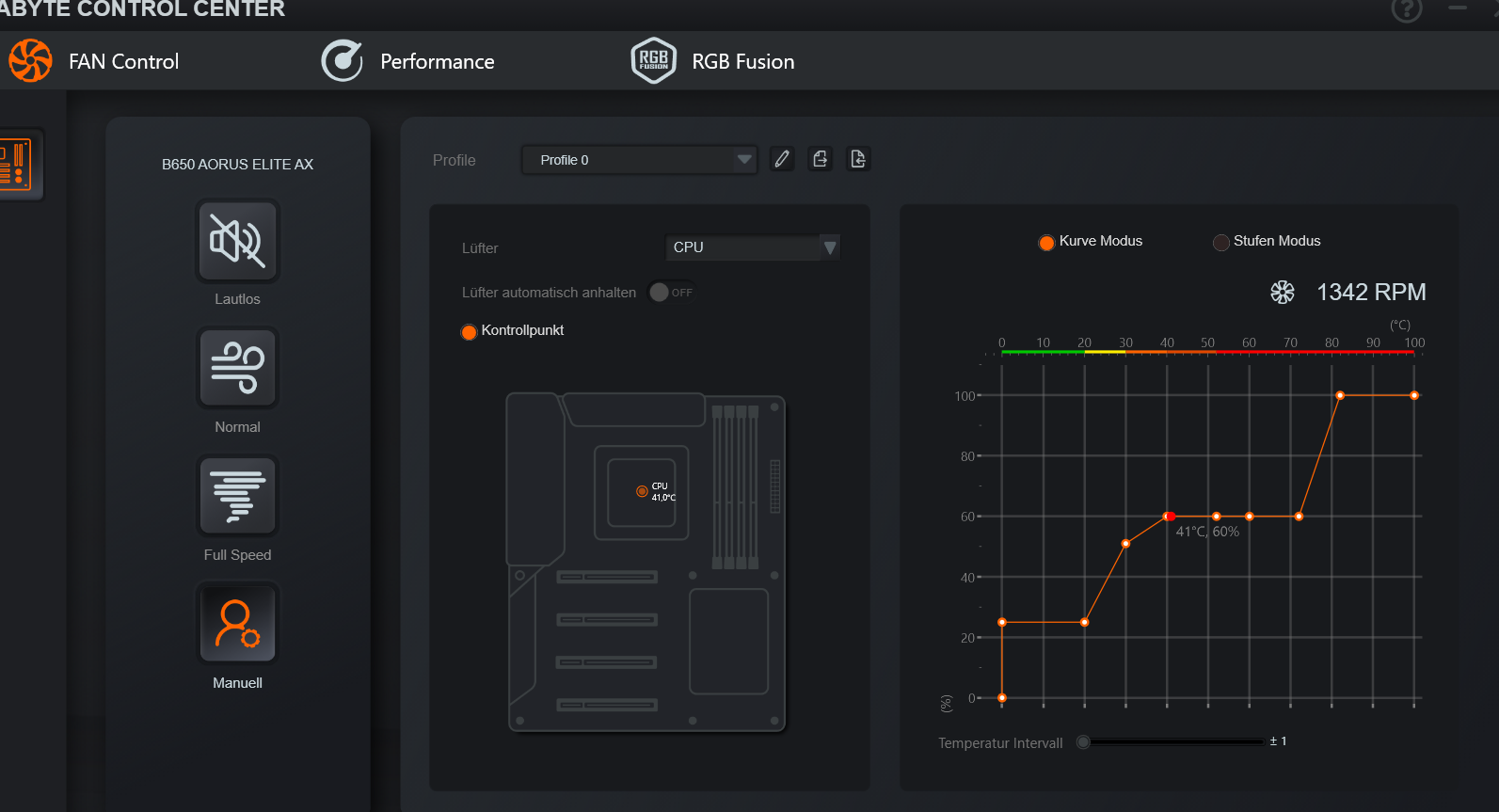Click the motherboard icon in left sidebar

coord(17,165)
